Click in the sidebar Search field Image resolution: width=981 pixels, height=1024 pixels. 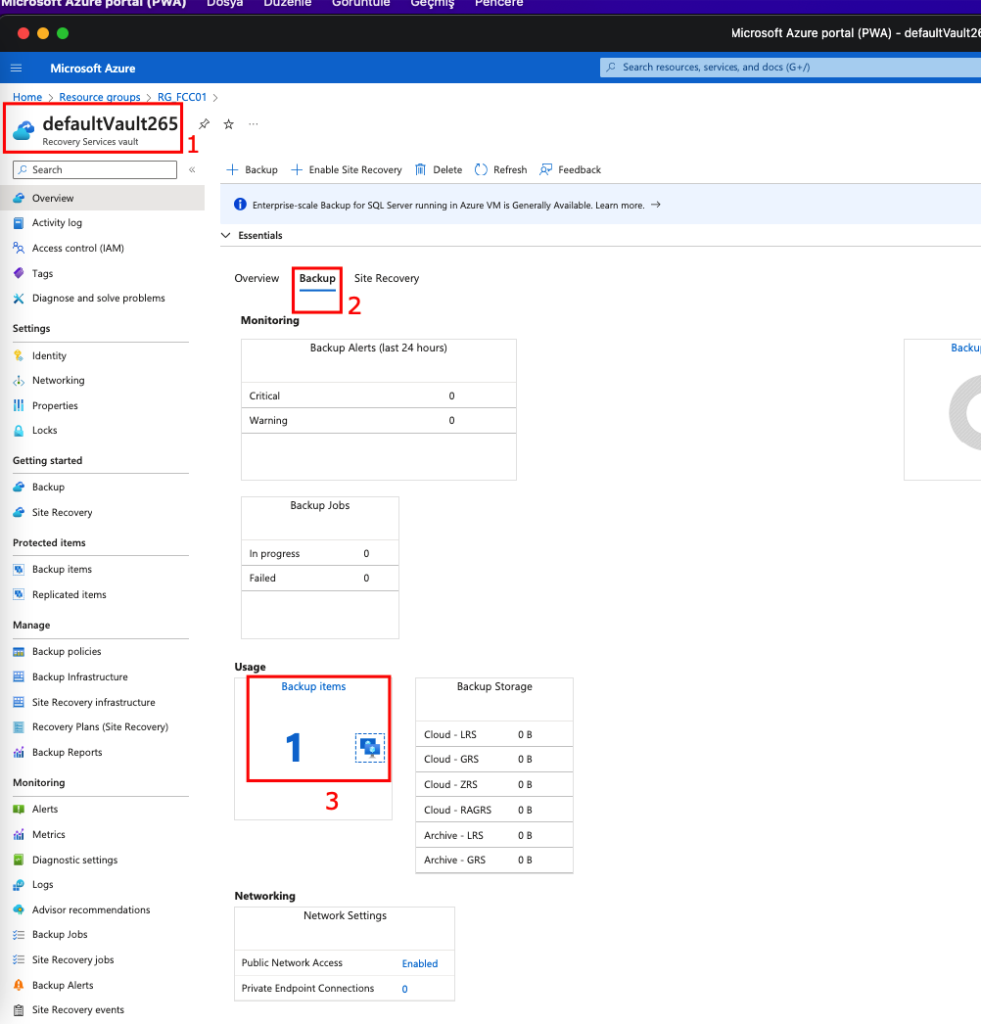[x=95, y=170]
